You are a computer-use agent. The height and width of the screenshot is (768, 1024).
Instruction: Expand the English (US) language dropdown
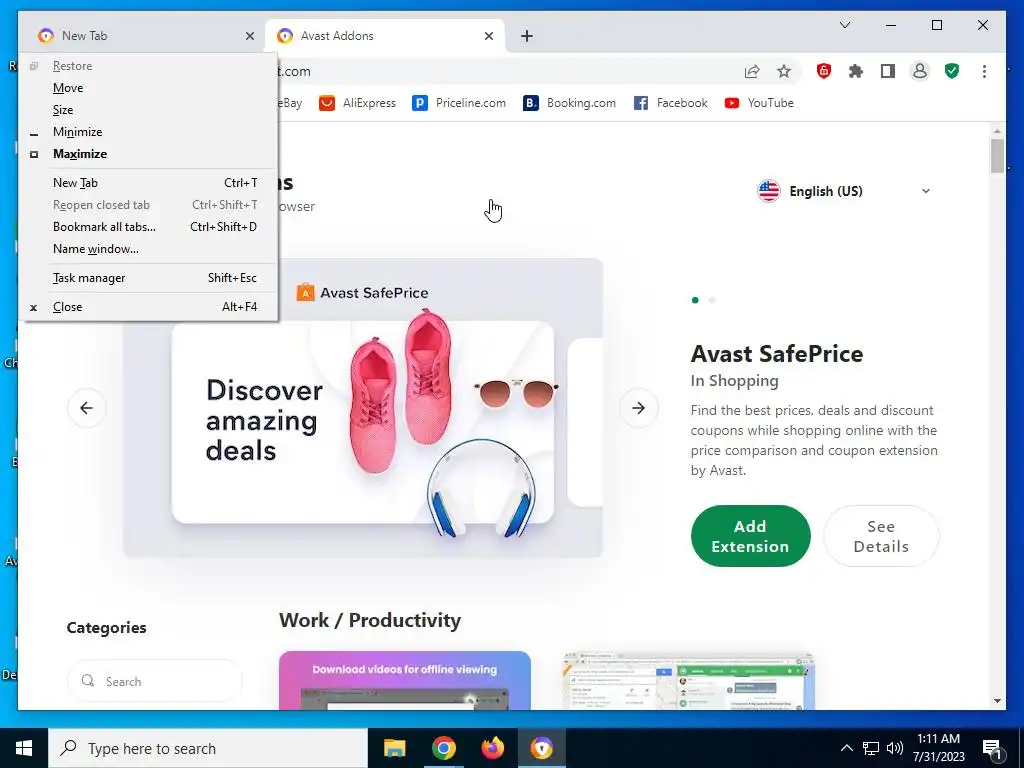(x=844, y=191)
